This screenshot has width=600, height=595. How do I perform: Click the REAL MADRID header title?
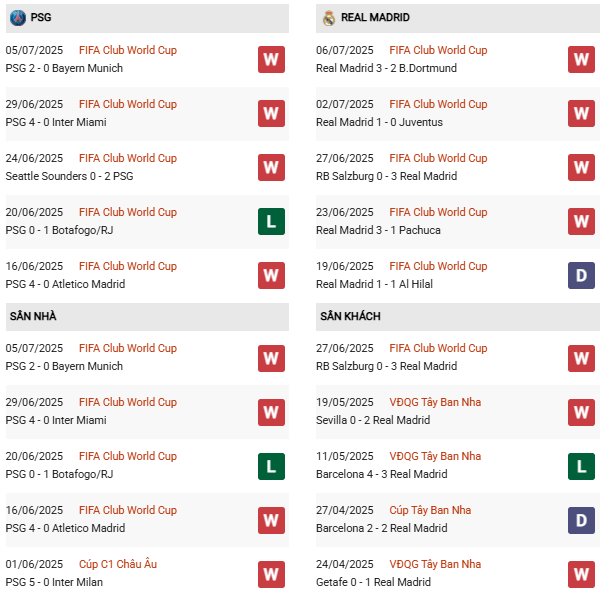click(x=375, y=17)
